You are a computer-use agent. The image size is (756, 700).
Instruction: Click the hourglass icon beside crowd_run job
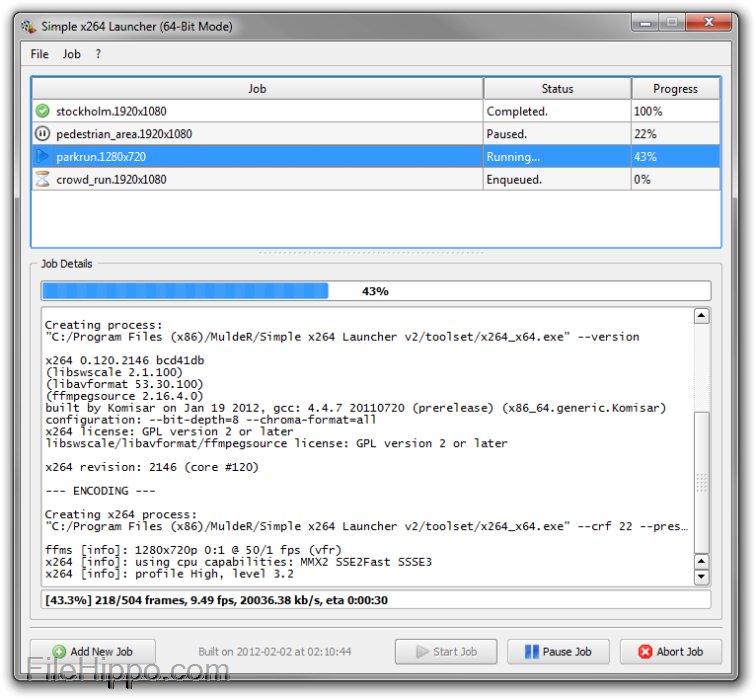point(42,180)
